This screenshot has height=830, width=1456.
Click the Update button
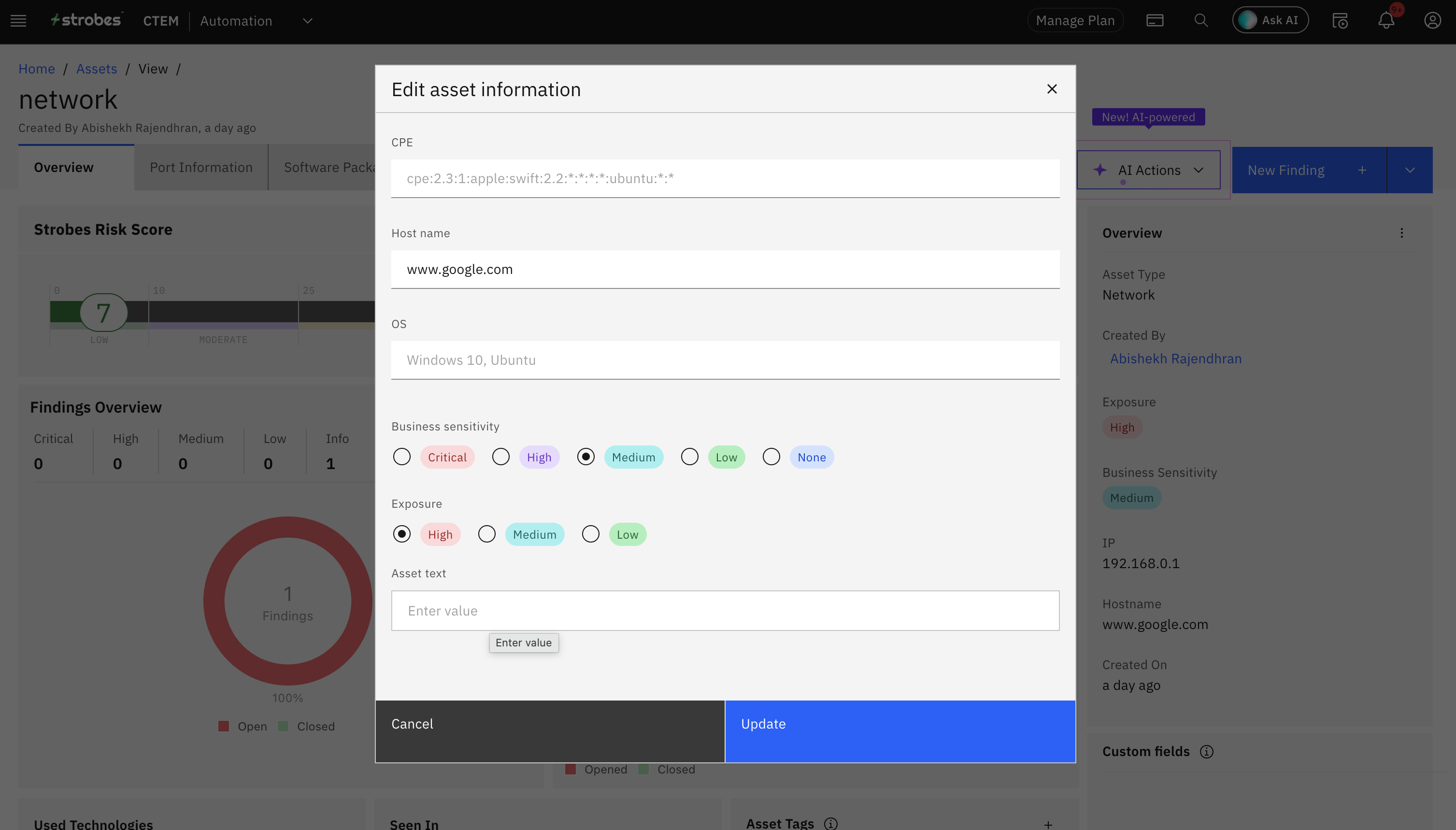click(900, 731)
